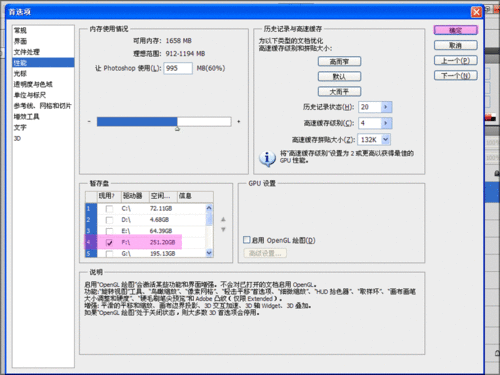The height and width of the screenshot is (375, 500).
Task: Open 常规 preferences category
Action: pos(20,30)
